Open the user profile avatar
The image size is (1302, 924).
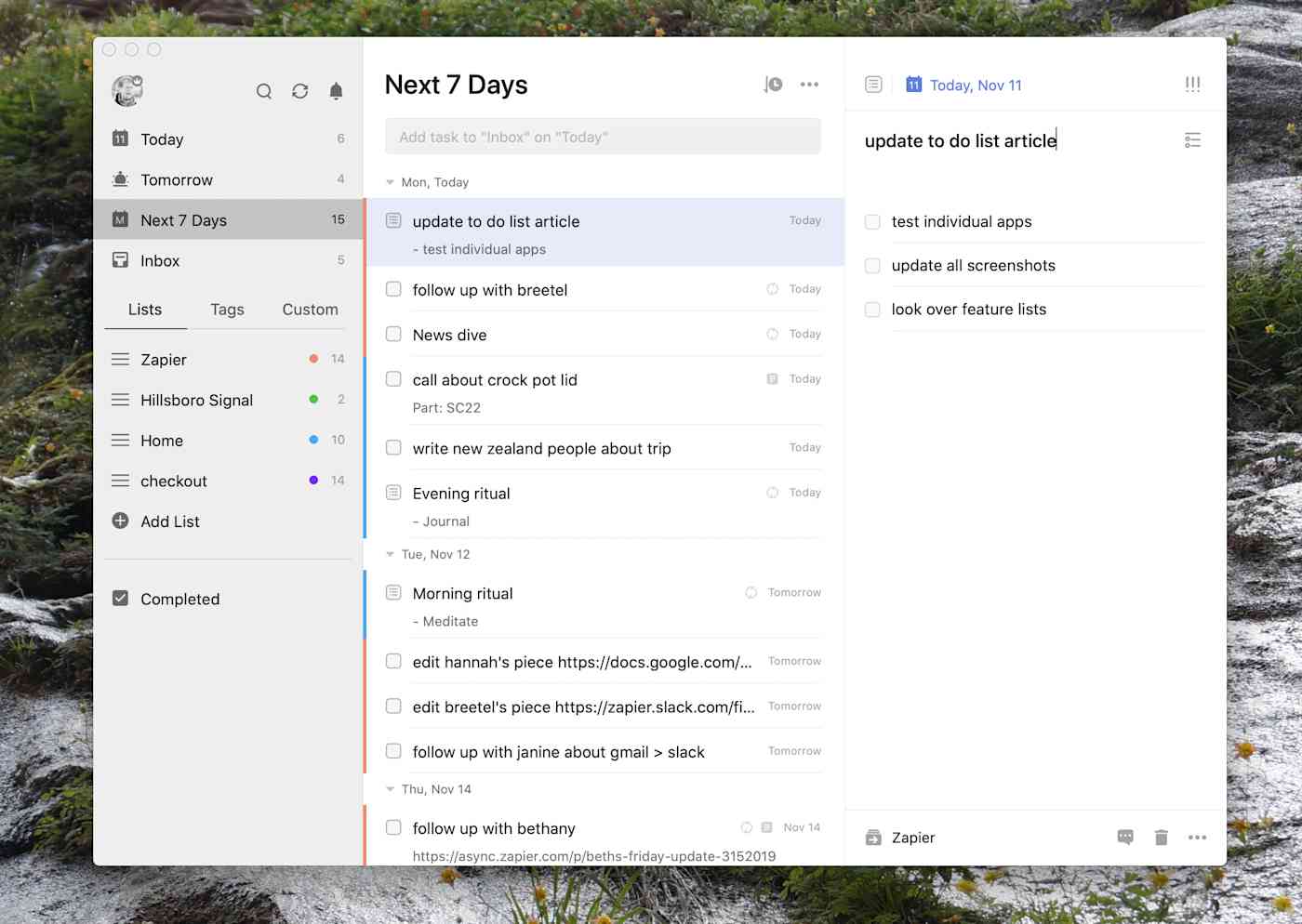[127, 90]
